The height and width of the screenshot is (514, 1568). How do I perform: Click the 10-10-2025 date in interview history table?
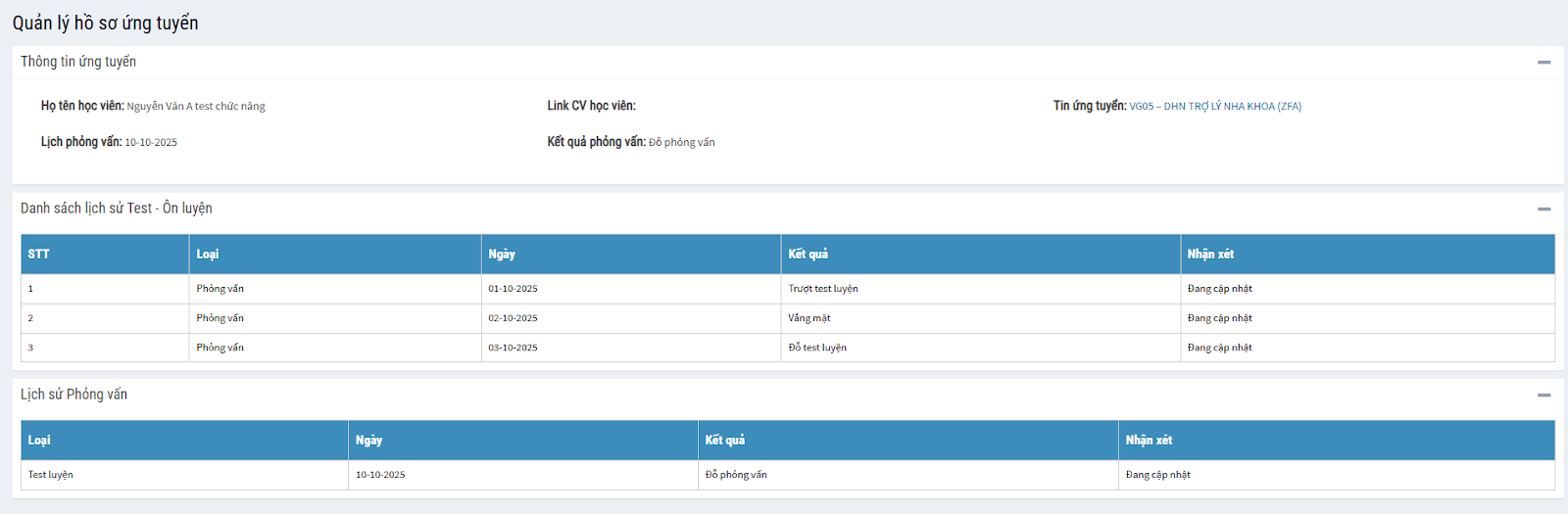coord(380,475)
